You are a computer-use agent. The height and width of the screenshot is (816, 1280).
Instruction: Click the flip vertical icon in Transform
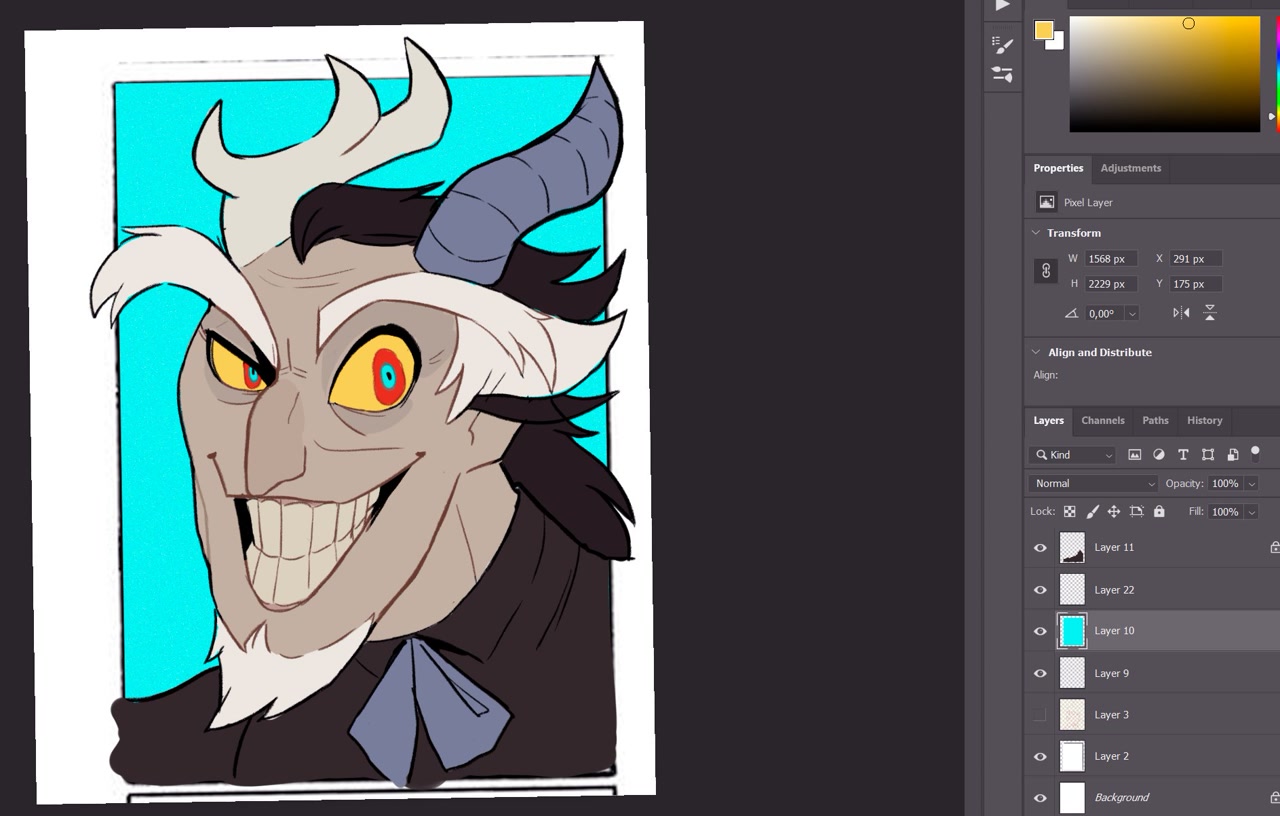click(1210, 313)
